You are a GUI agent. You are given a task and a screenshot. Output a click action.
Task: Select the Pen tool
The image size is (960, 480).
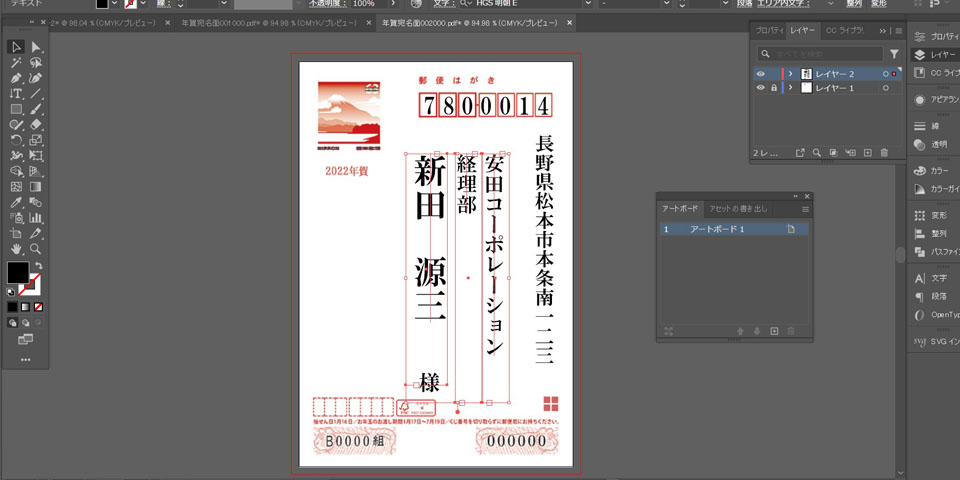pyautogui.click(x=17, y=78)
